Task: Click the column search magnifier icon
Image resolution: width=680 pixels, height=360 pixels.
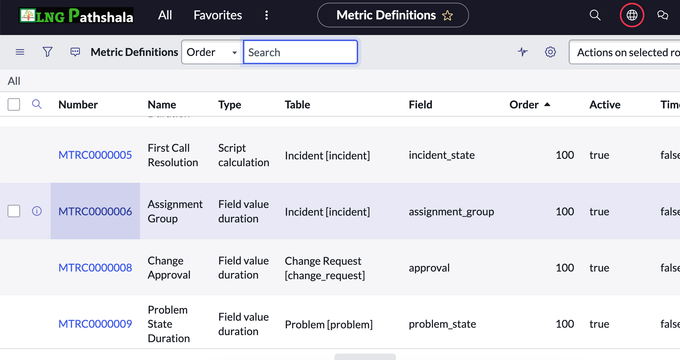Action: pyautogui.click(x=37, y=104)
